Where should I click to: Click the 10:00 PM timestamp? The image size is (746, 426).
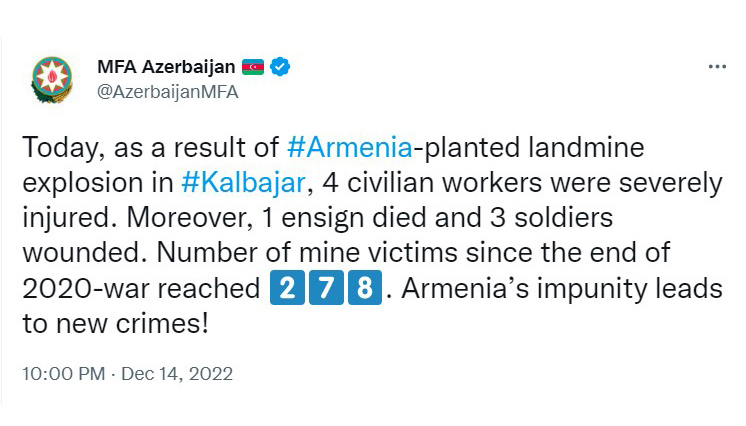tap(63, 374)
